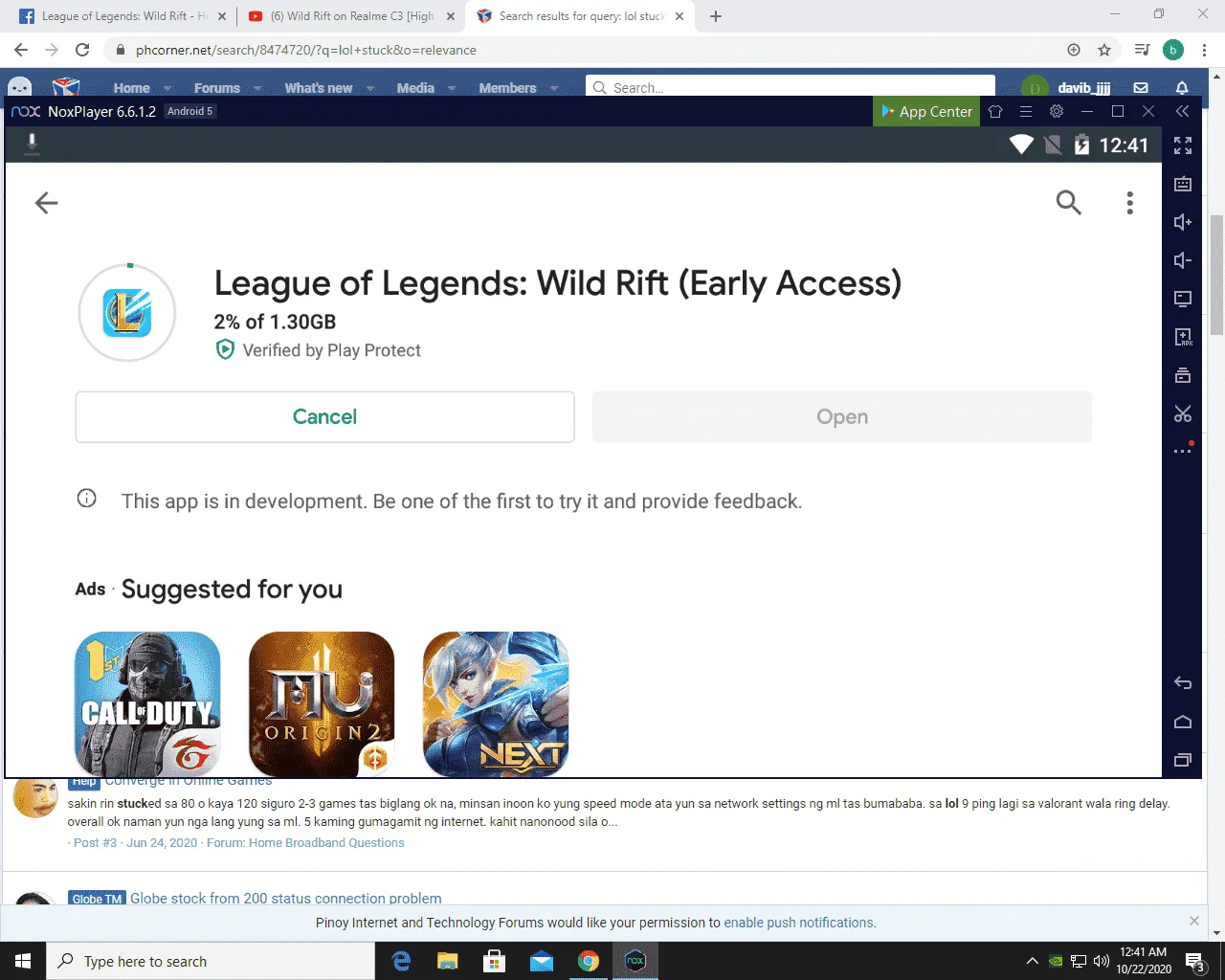
Task: Open Chrome's three-dot menu
Action: tap(1204, 50)
